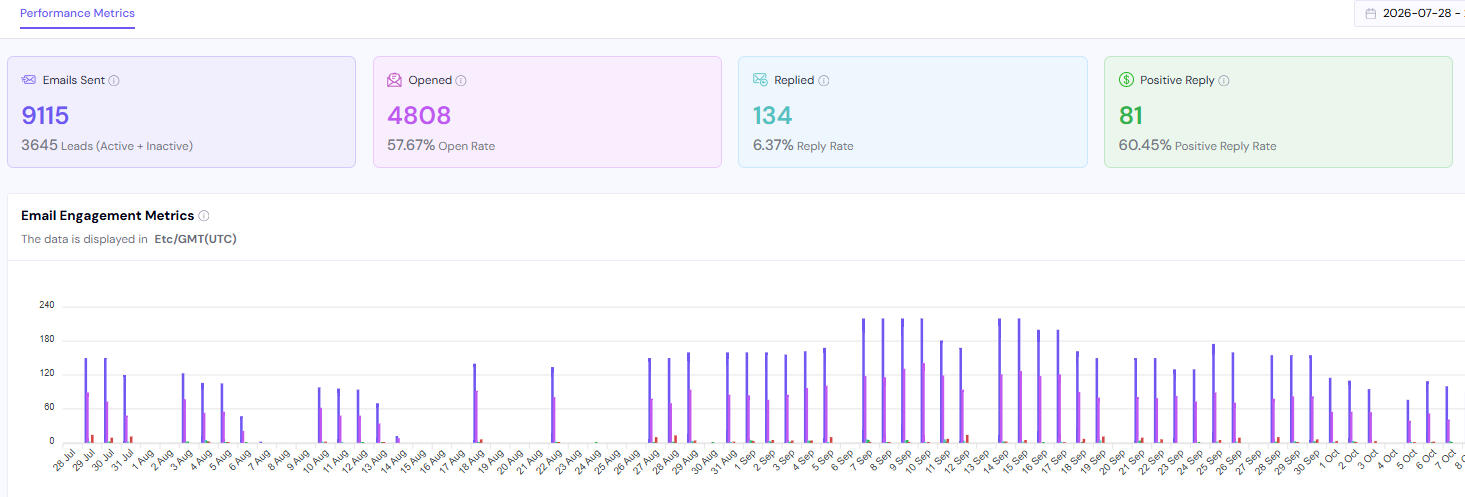Click the pink opened bar for 10 Sep
Image resolution: width=1465 pixels, height=497 pixels.
click(x=924, y=402)
